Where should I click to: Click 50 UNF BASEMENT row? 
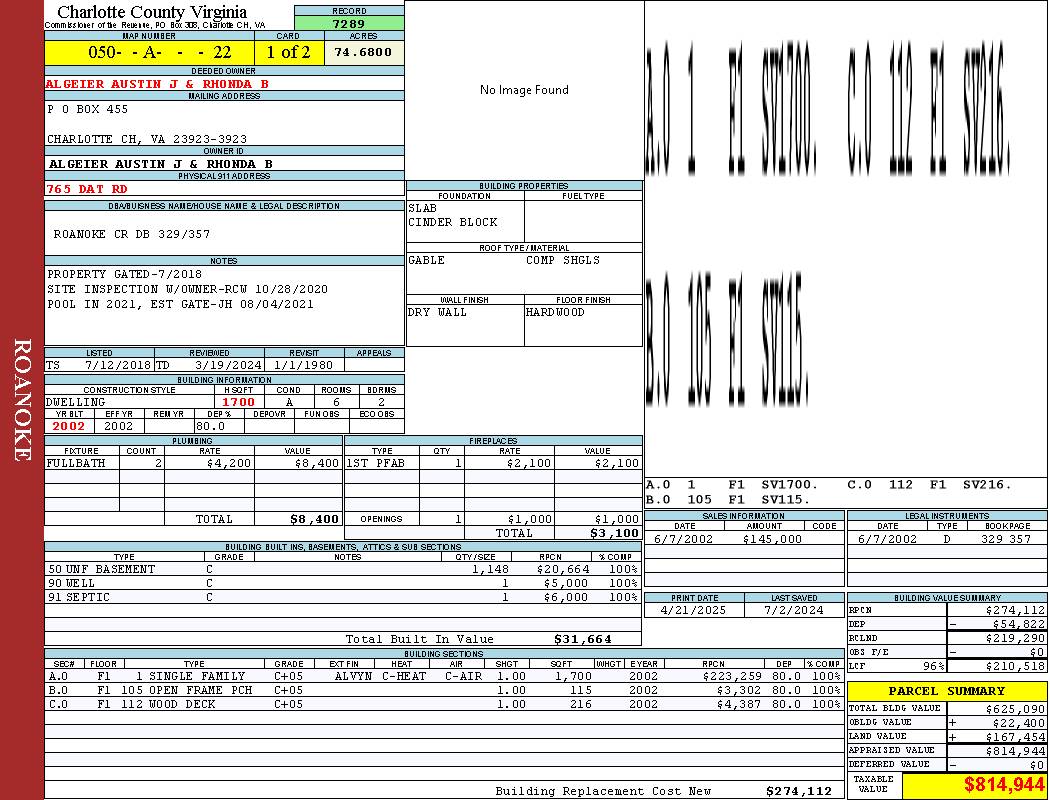tap(343, 570)
